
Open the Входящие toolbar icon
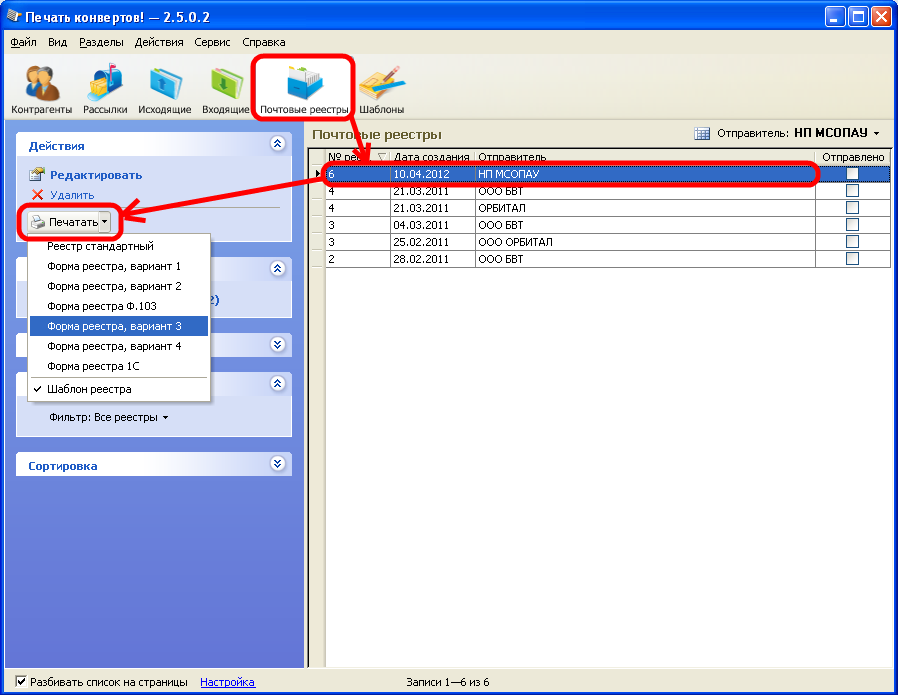225,84
